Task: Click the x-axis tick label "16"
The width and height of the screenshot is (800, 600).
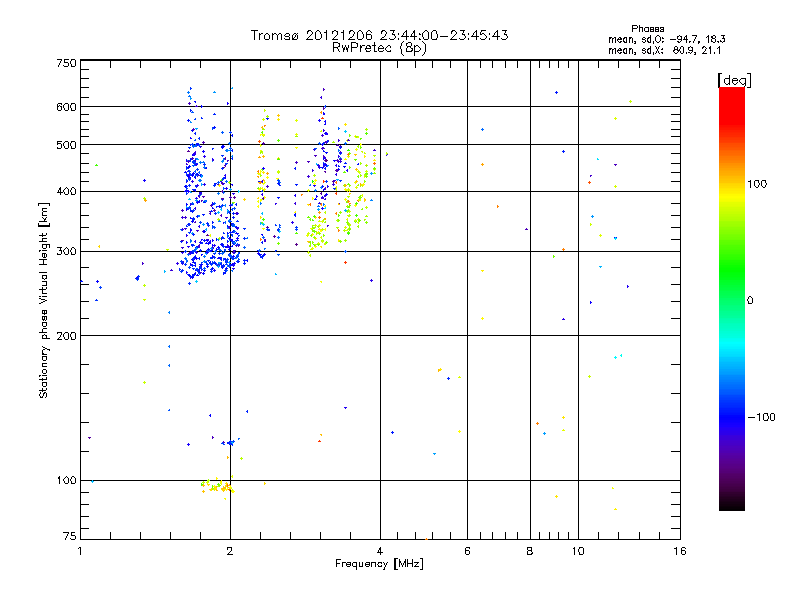Action: click(680, 551)
